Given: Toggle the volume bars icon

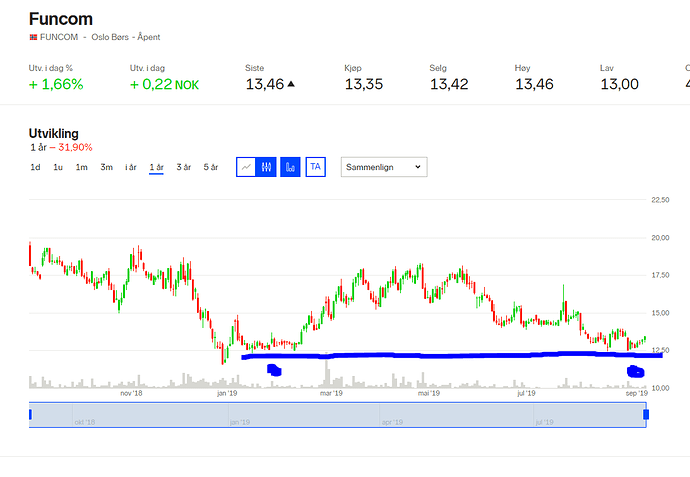Looking at the screenshot, I should click(x=290, y=167).
